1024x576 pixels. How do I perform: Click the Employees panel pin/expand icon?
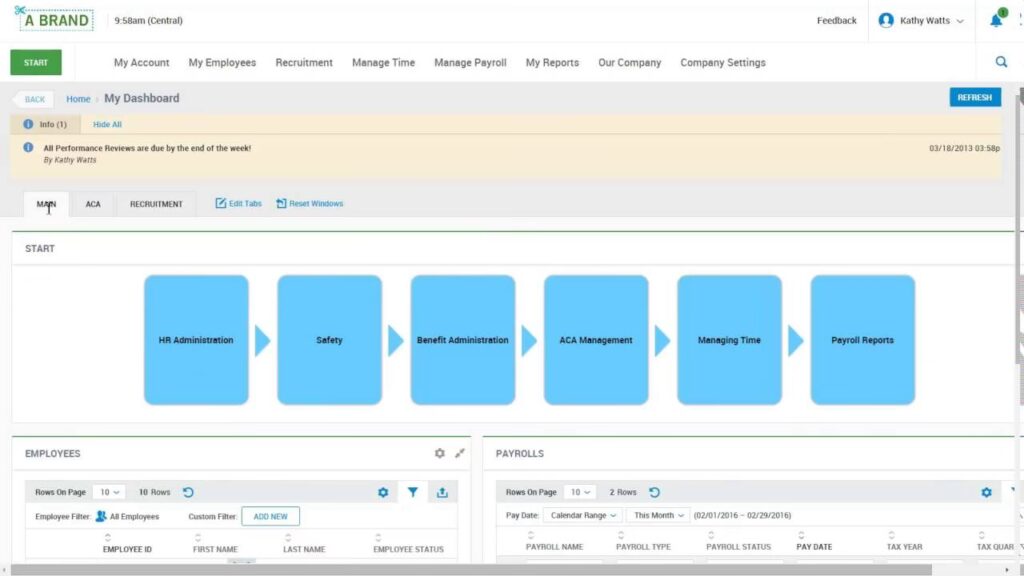(460, 453)
